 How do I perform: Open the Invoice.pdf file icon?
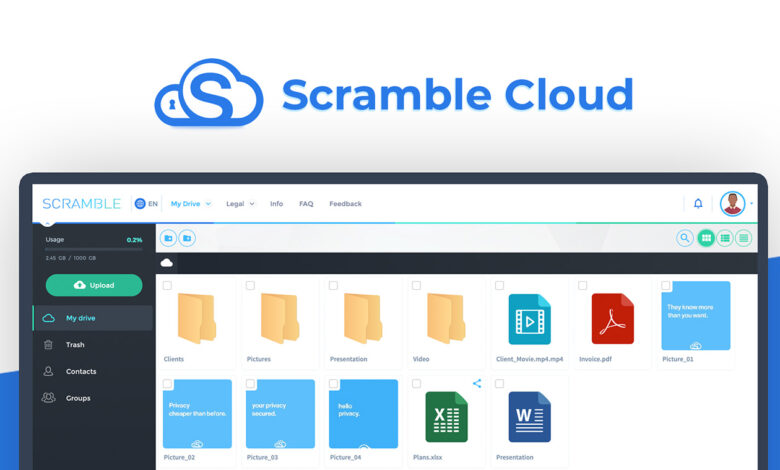pyautogui.click(x=612, y=319)
